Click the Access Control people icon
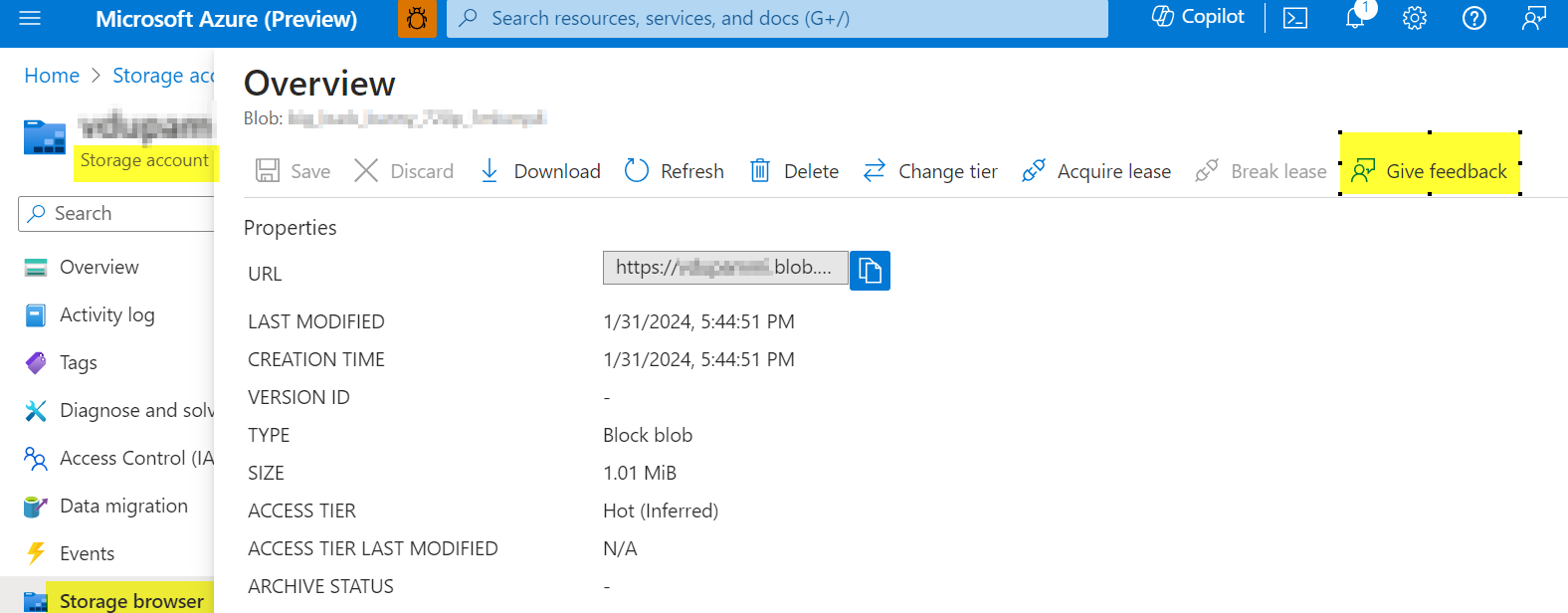Image resolution: width=1568 pixels, height=613 pixels. coord(36,458)
